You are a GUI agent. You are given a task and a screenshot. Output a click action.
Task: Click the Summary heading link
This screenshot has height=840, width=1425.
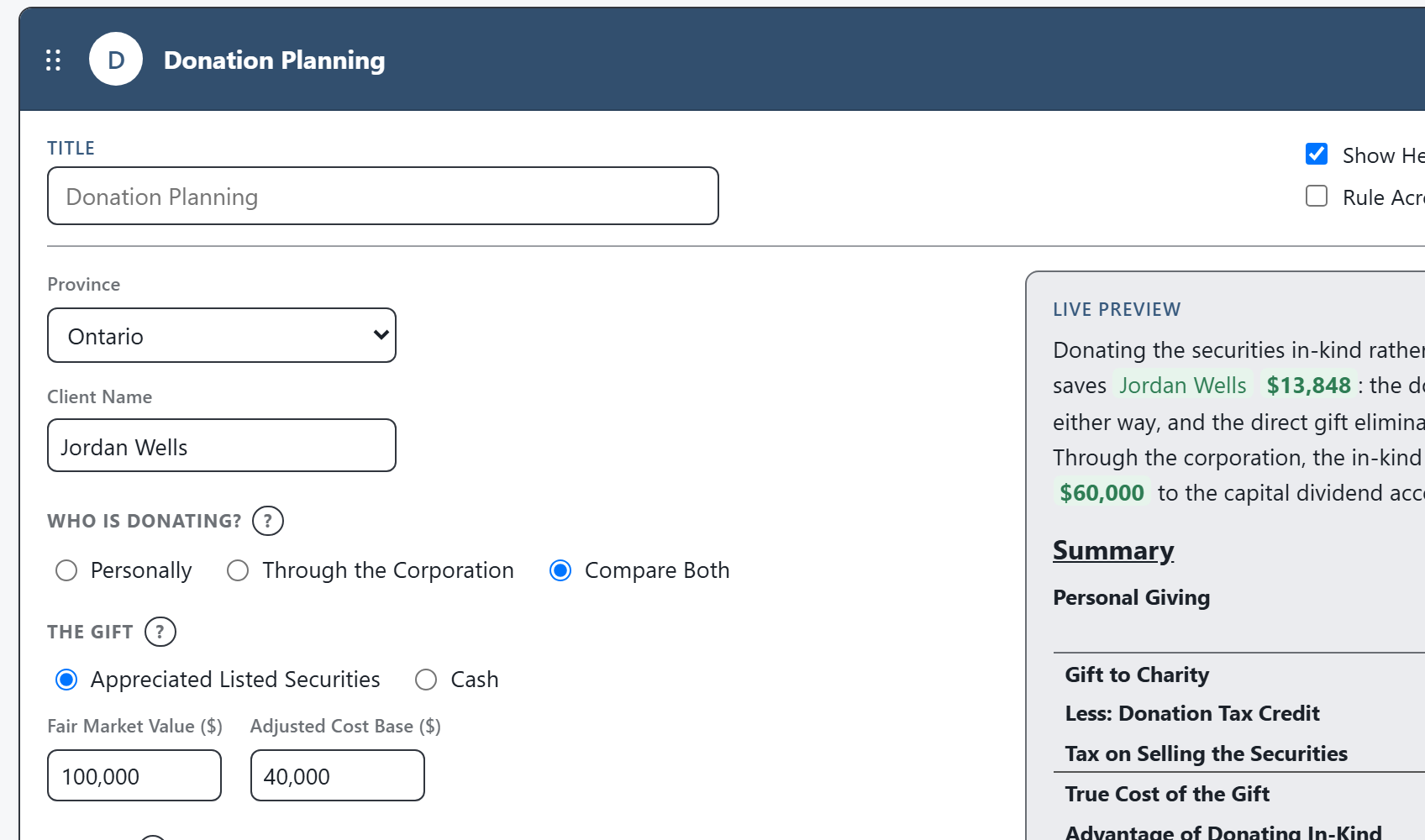[1113, 550]
